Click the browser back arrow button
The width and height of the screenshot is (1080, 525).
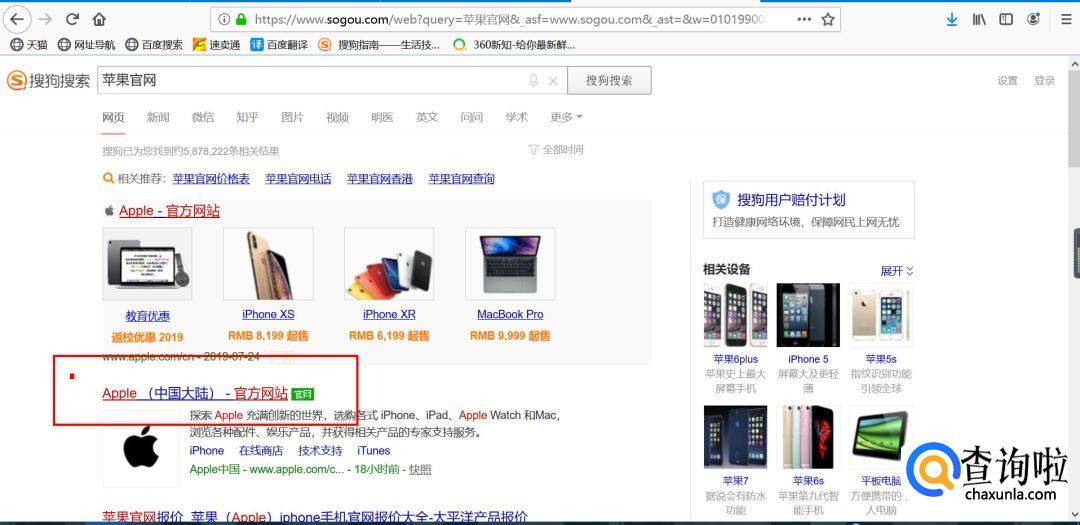click(x=17, y=19)
